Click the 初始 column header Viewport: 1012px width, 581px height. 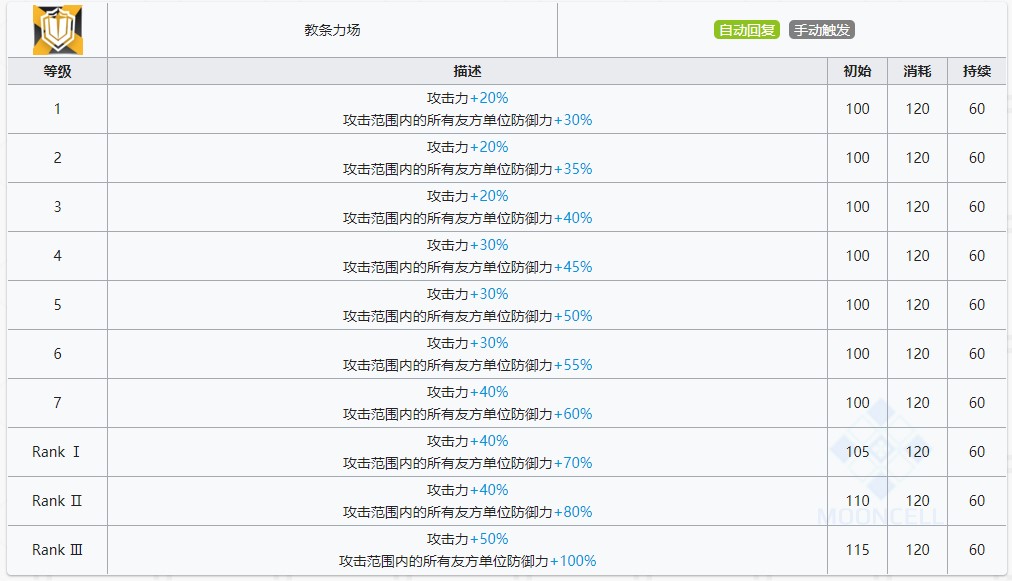pos(856,71)
